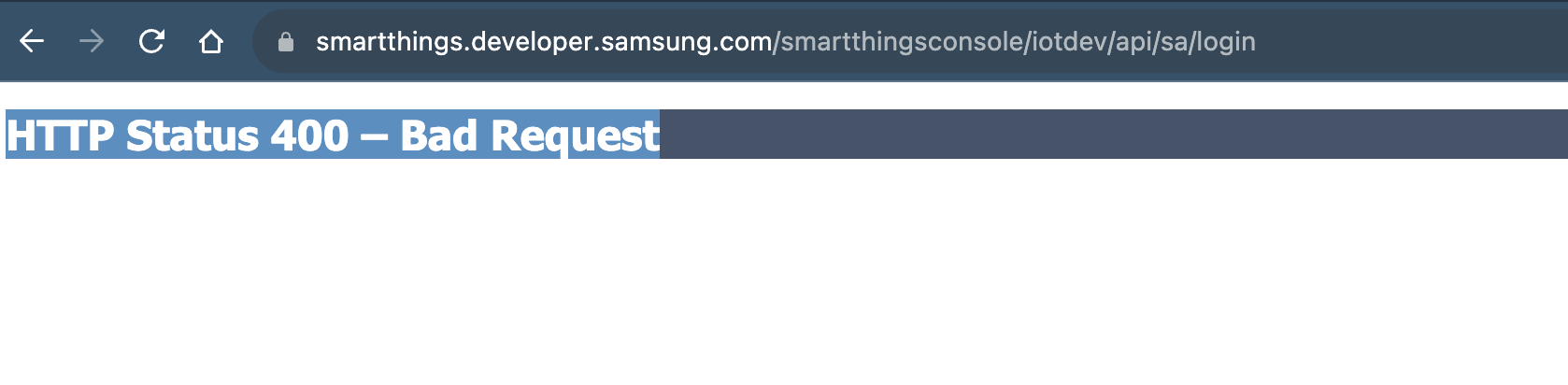Go back using the browser back arrow
The height and width of the screenshot is (385, 1568).
pyautogui.click(x=32, y=41)
